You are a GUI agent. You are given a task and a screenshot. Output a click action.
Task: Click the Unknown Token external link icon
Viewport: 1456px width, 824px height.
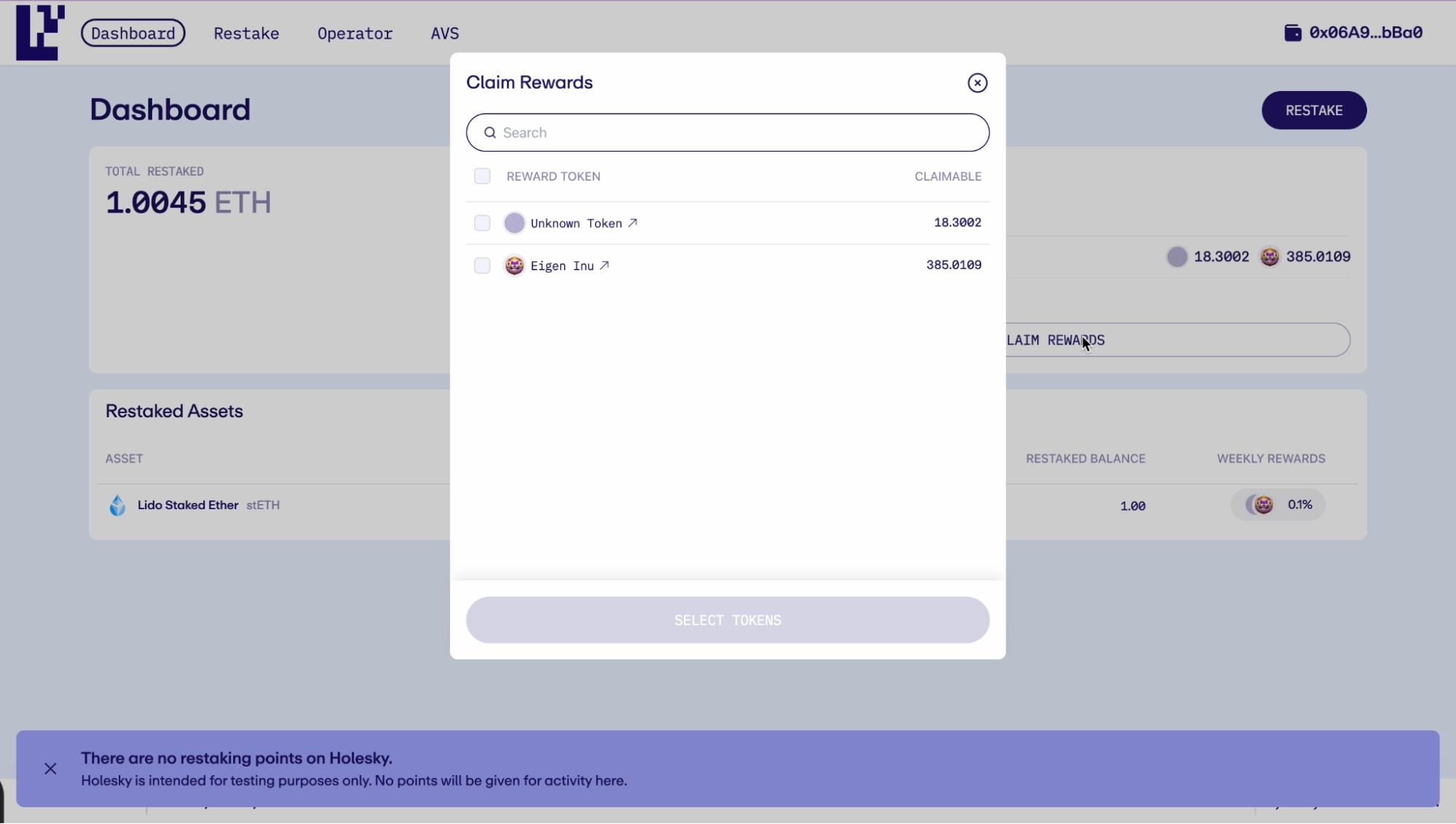tap(632, 222)
